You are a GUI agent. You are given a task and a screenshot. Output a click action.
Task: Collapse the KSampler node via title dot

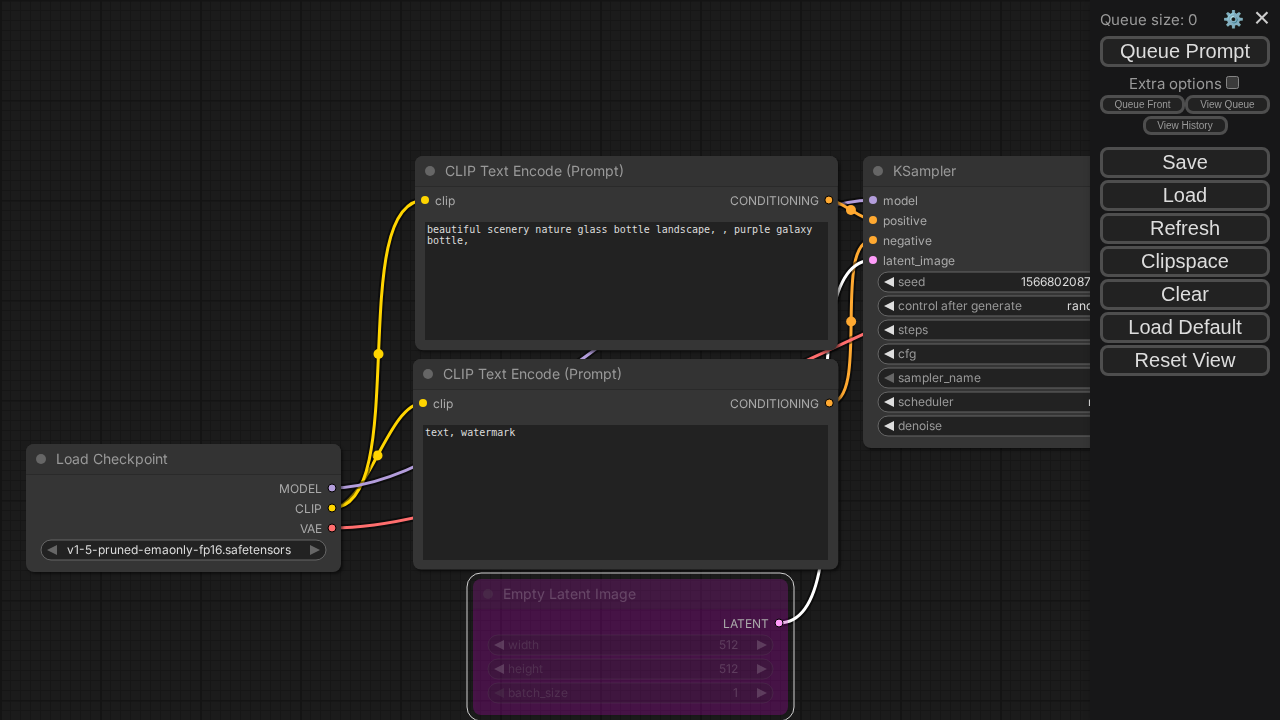(878, 171)
